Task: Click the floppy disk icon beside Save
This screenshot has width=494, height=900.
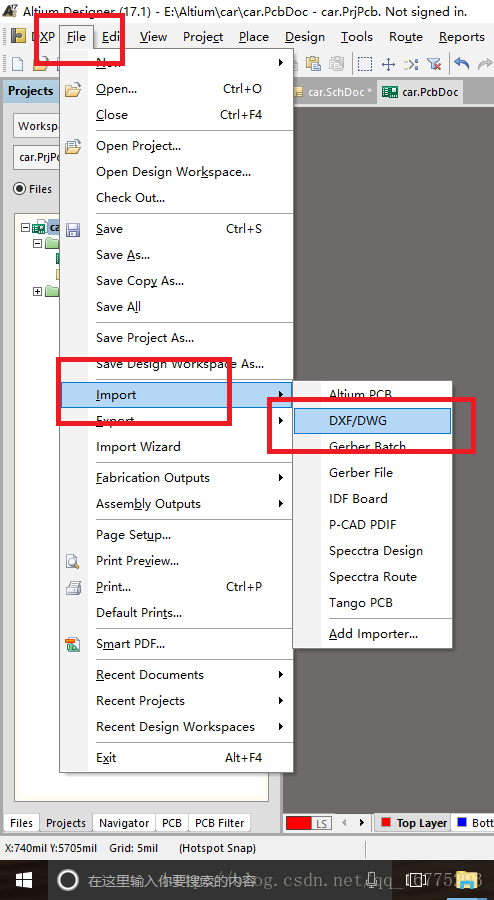Action: pos(73,230)
